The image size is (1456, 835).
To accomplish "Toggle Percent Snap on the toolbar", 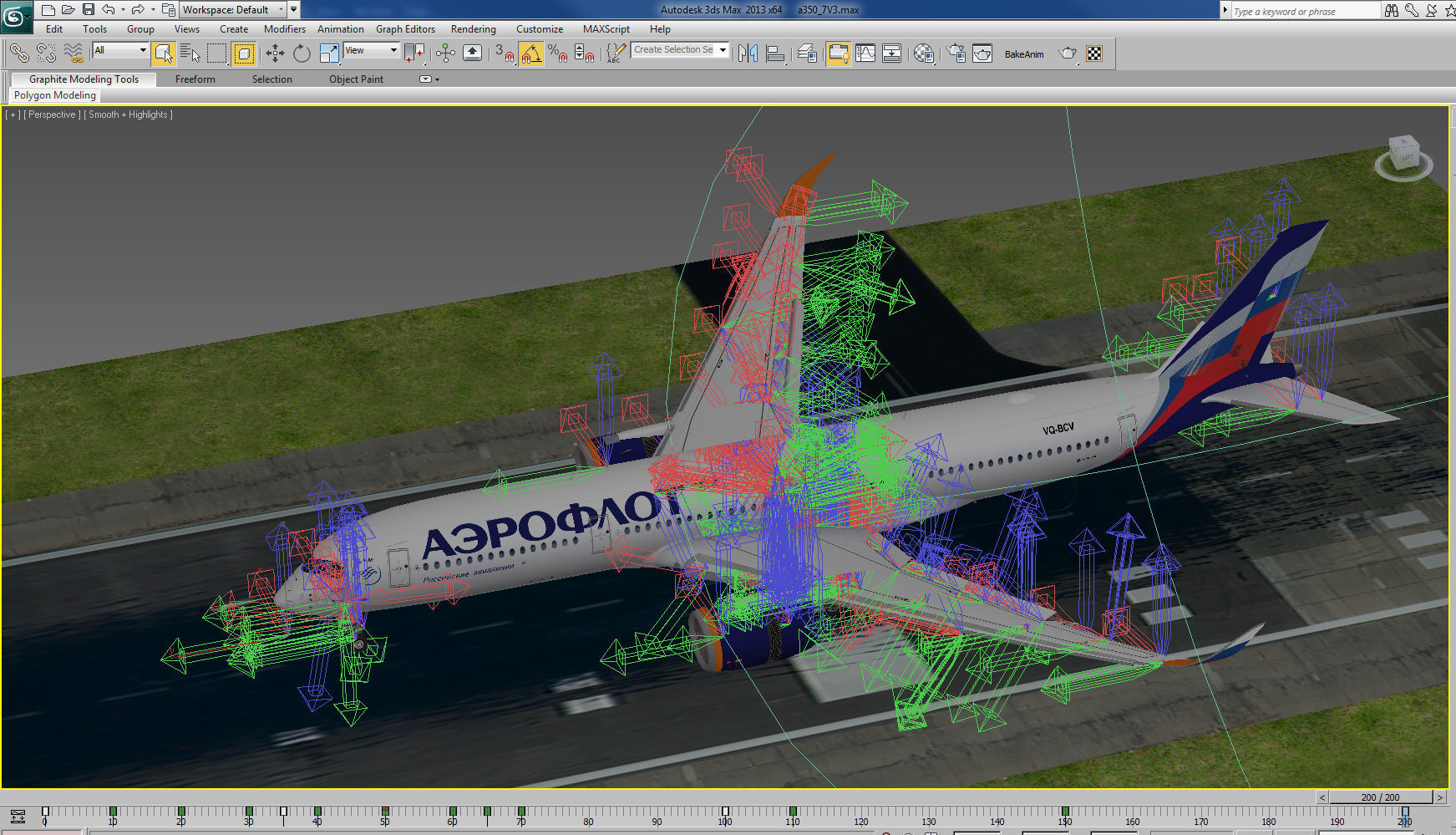I will pos(557,53).
